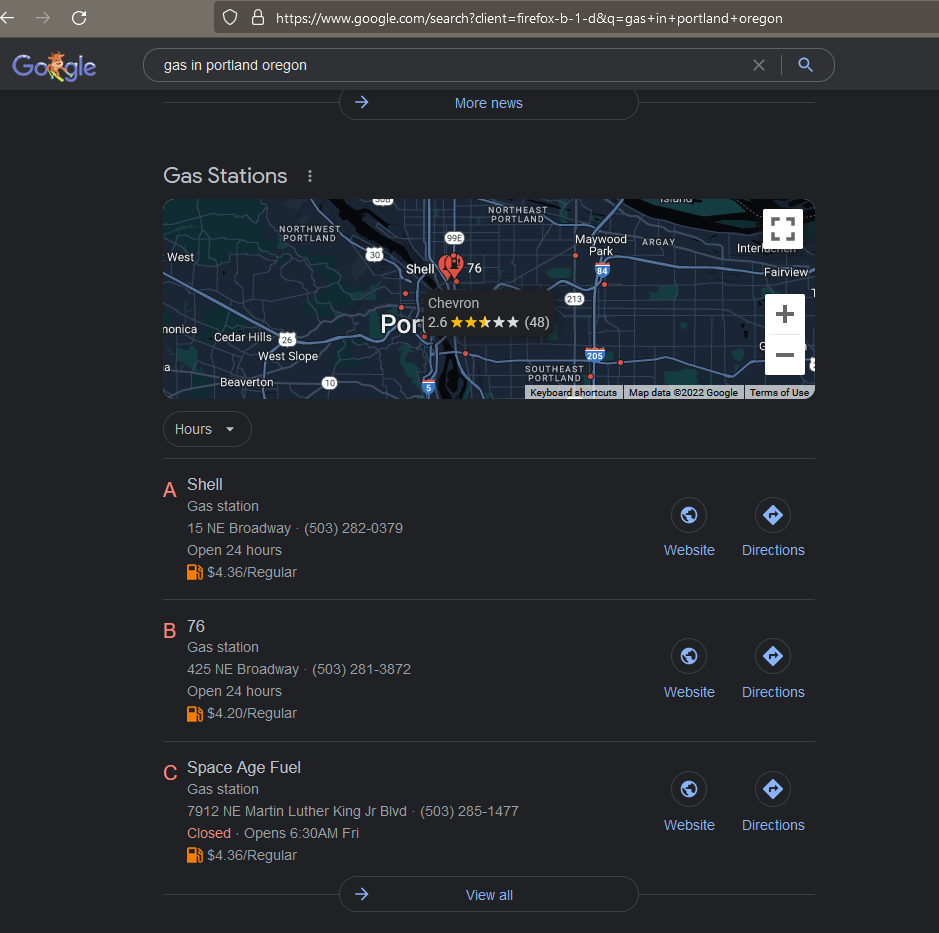
Task: Expand map to fullscreen view
Action: click(x=782, y=229)
